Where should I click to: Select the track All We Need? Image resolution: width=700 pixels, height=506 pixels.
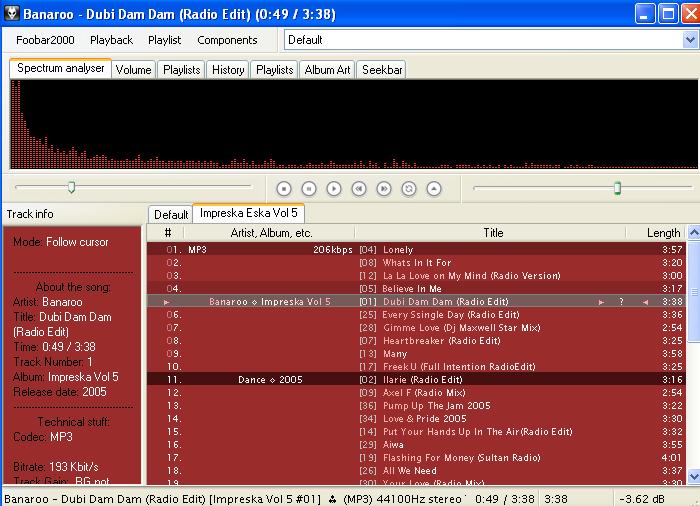[416, 470]
